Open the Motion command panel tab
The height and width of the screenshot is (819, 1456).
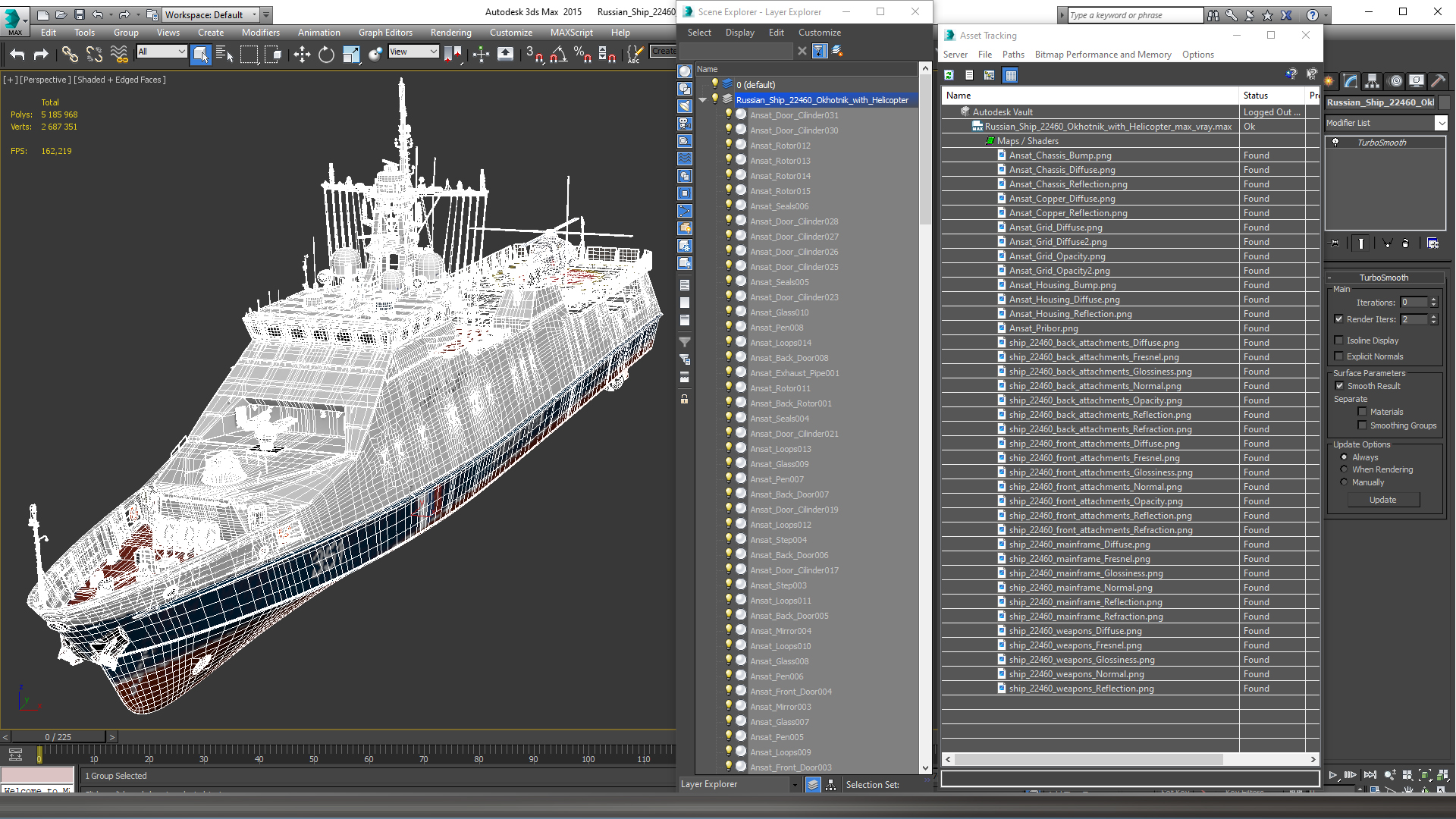tap(1395, 81)
